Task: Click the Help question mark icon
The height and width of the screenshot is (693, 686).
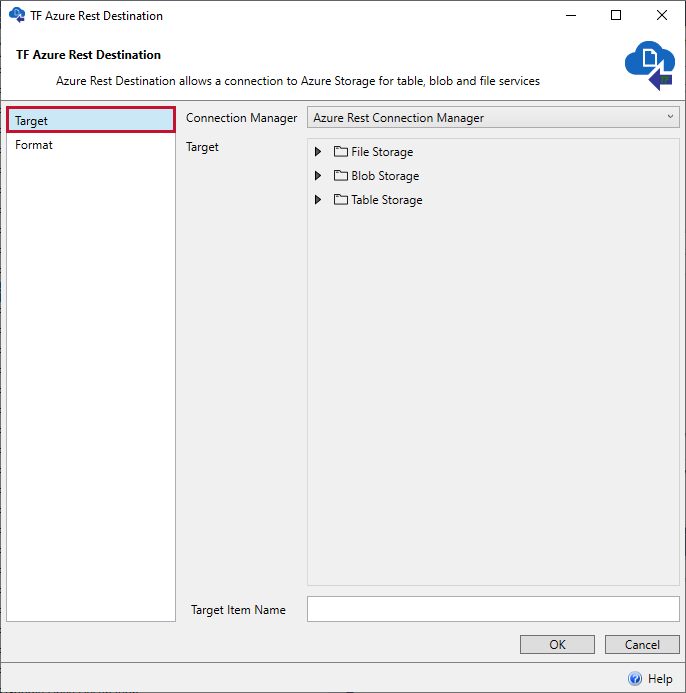Action: click(x=635, y=678)
